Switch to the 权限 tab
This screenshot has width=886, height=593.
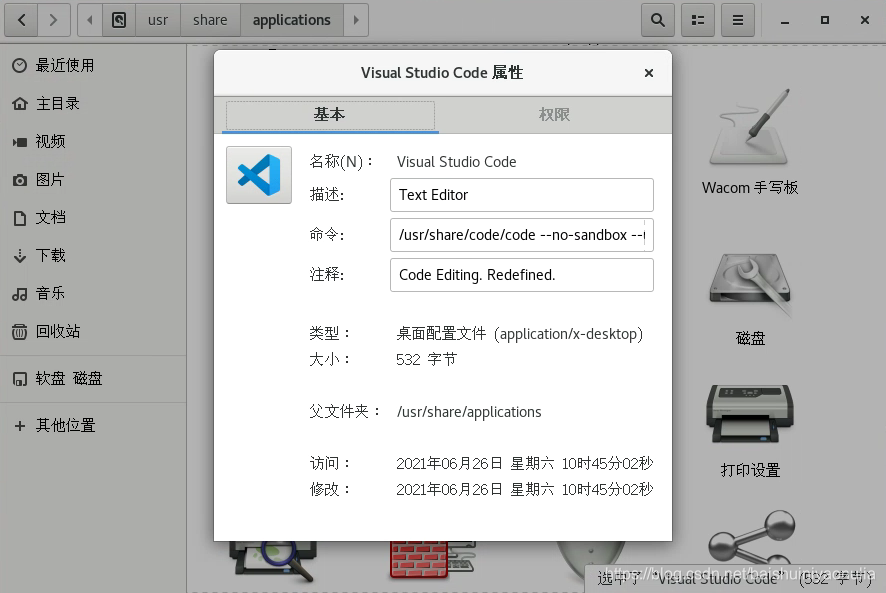554,115
